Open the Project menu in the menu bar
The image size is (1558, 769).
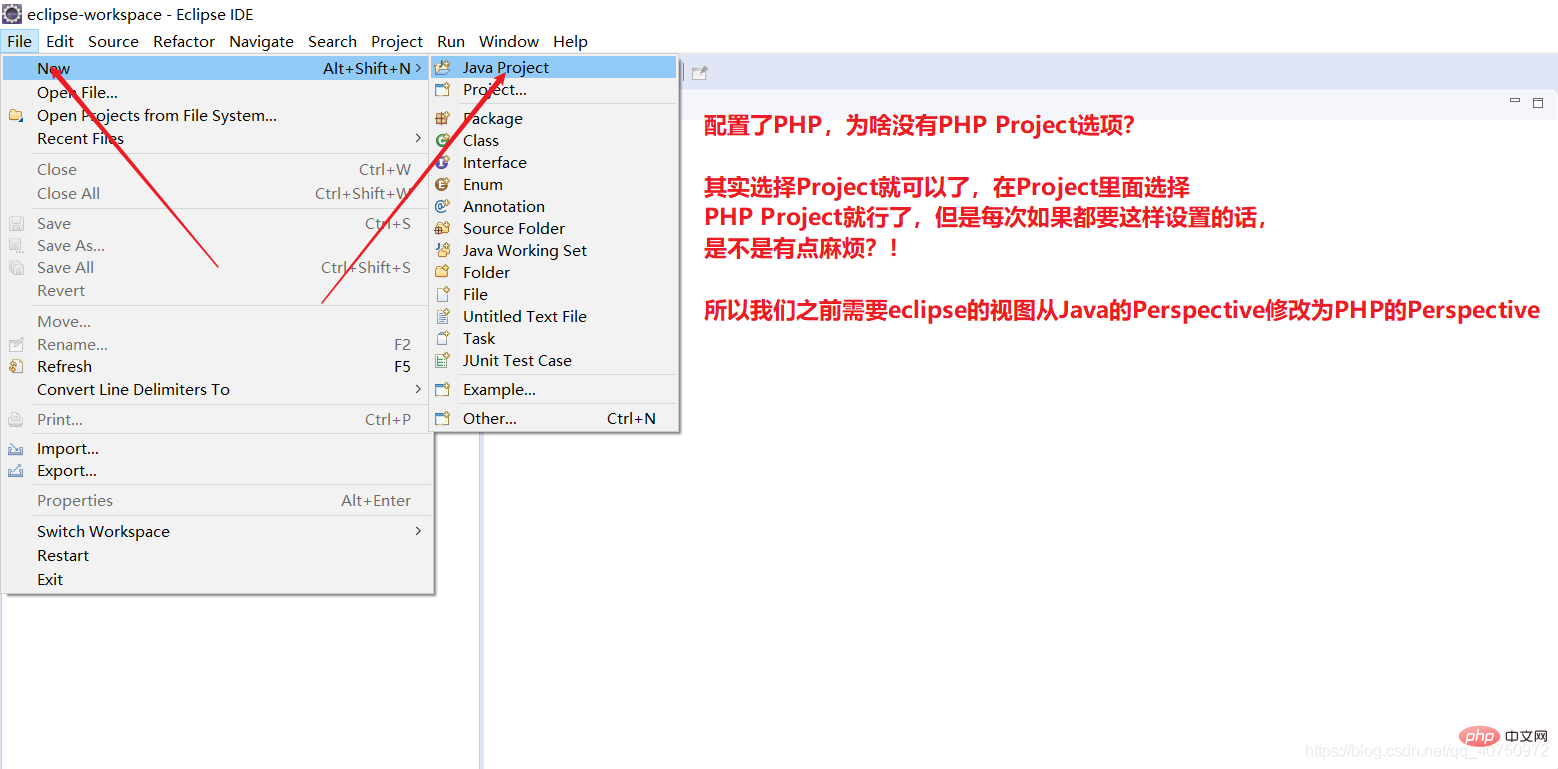pyautogui.click(x=397, y=41)
